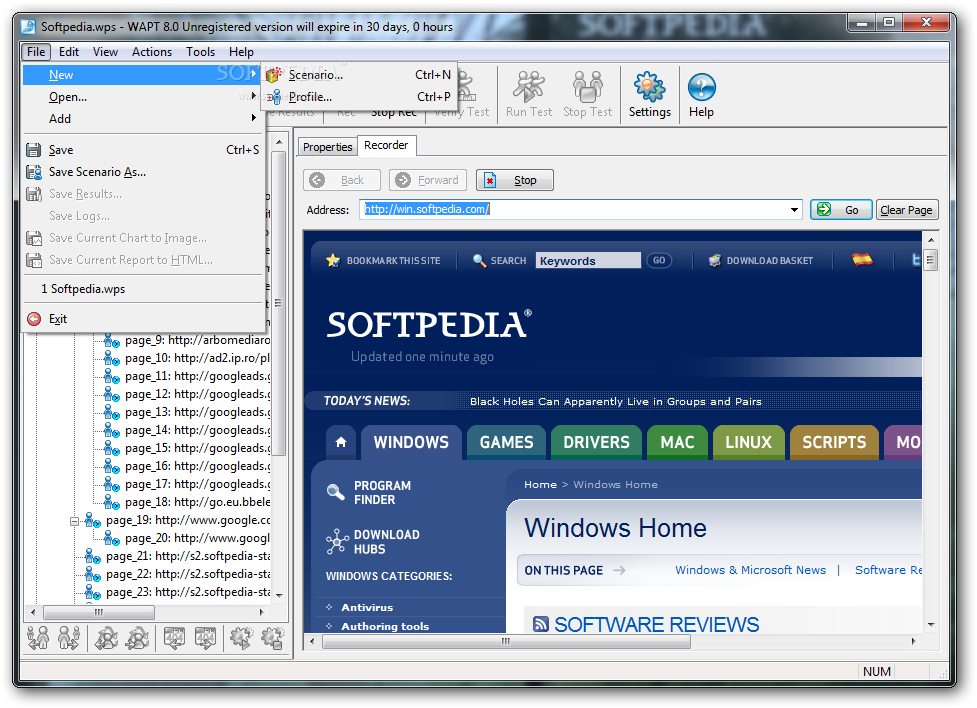Select page_23 in the scenario tree

[x=188, y=592]
